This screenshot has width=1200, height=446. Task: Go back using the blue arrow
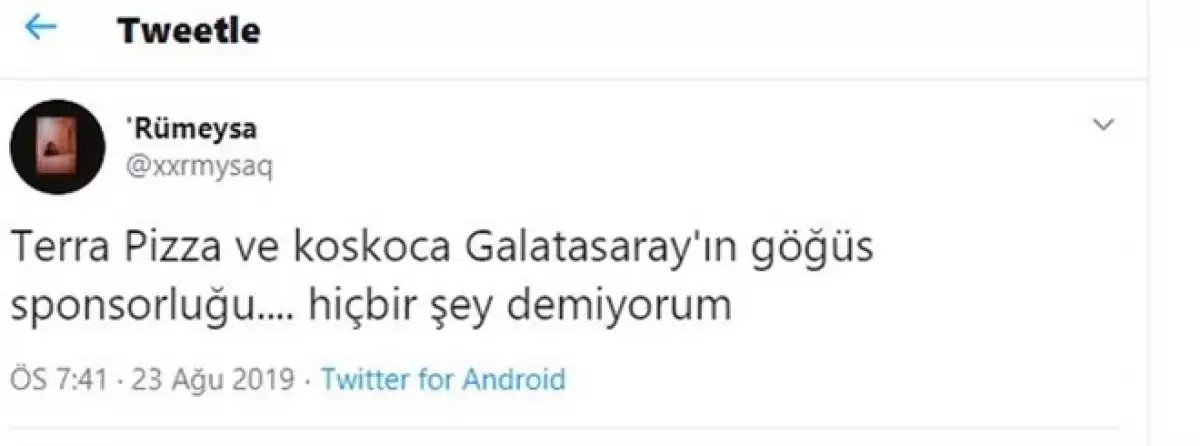[40, 29]
